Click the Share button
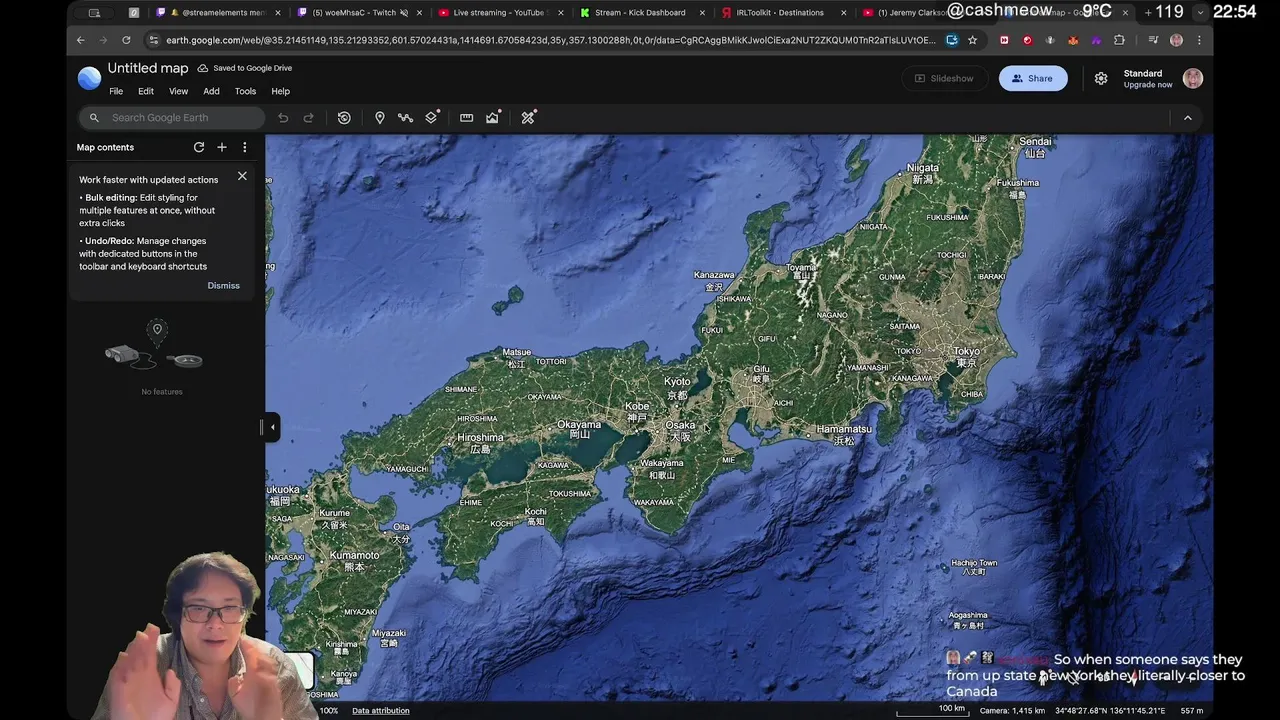This screenshot has width=1280, height=720. 1033,78
